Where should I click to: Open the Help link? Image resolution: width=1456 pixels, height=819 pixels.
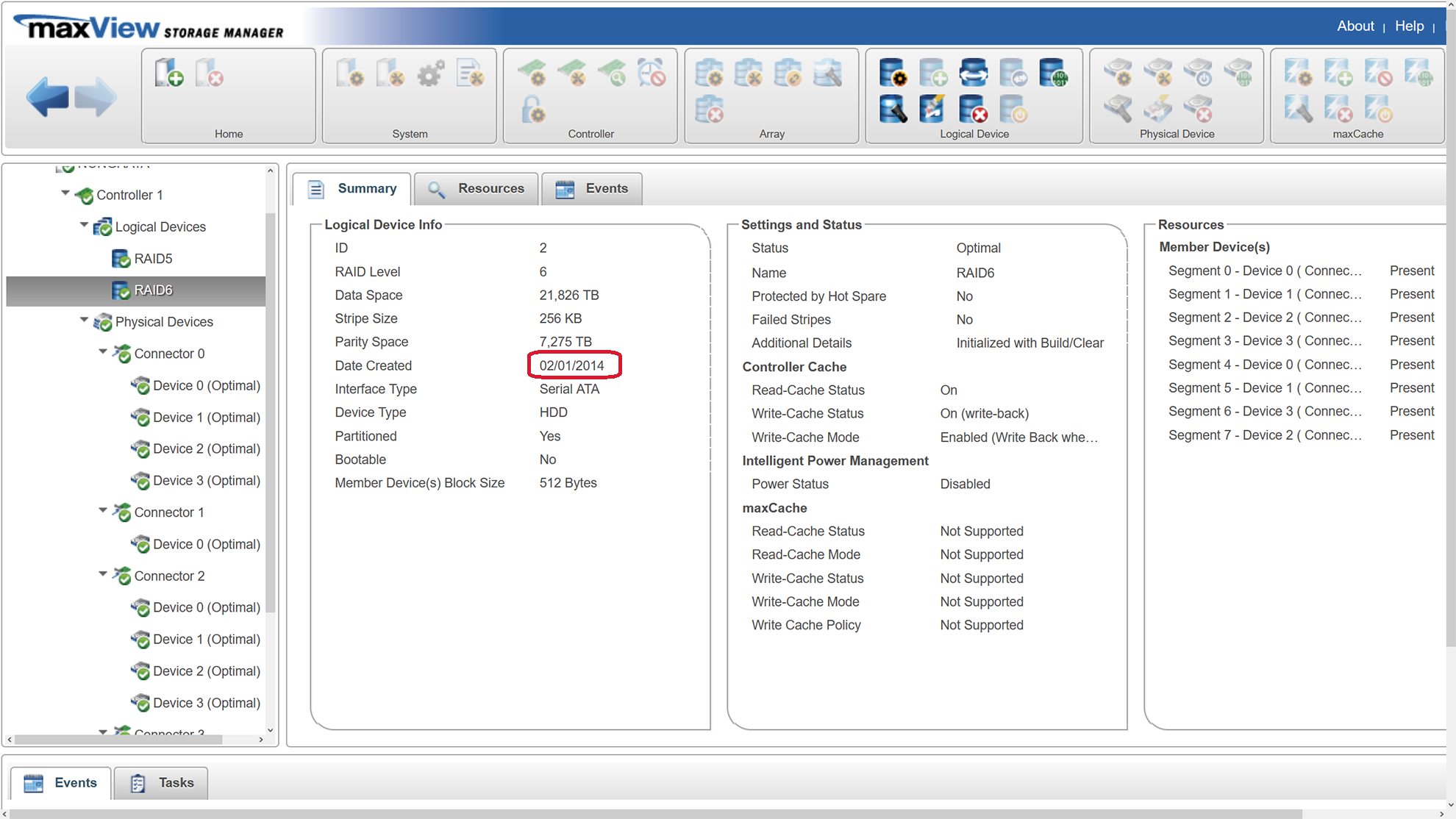click(1409, 26)
